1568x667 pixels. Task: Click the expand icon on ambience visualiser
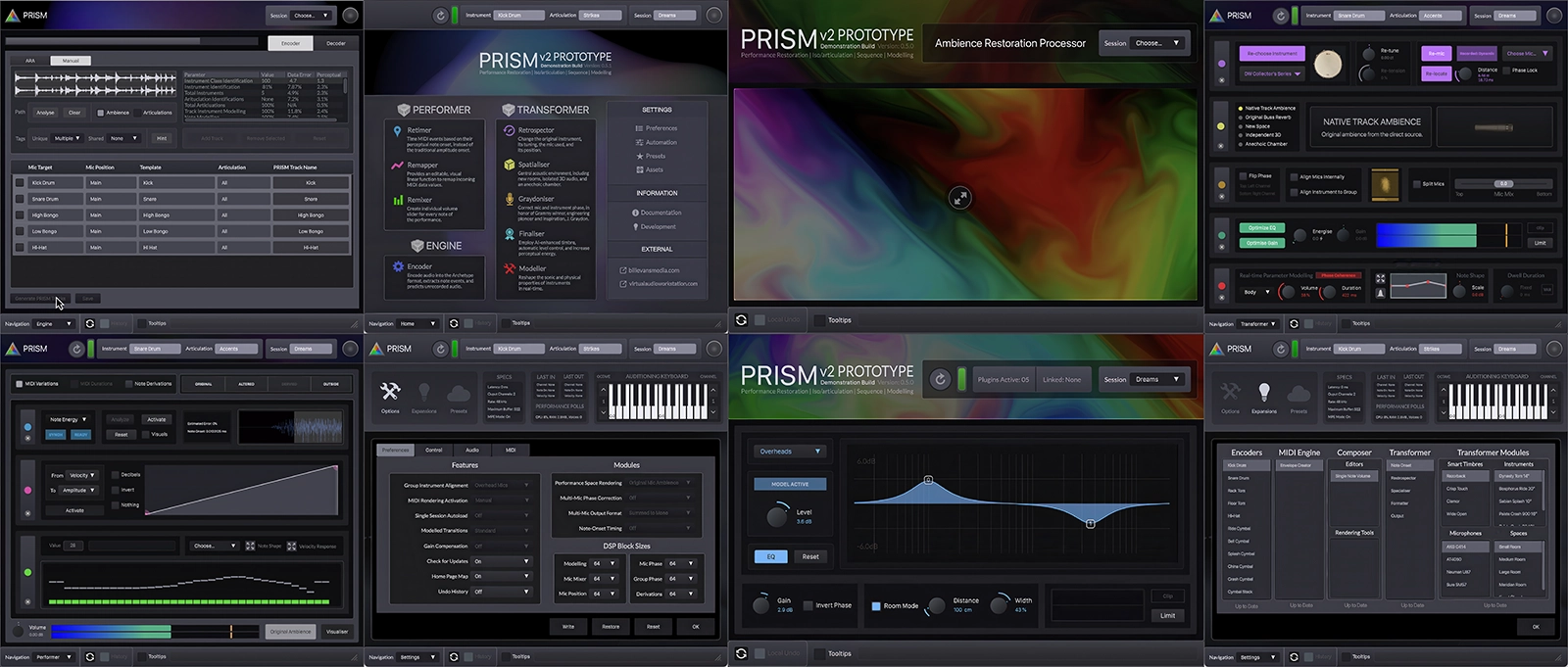pos(960,198)
